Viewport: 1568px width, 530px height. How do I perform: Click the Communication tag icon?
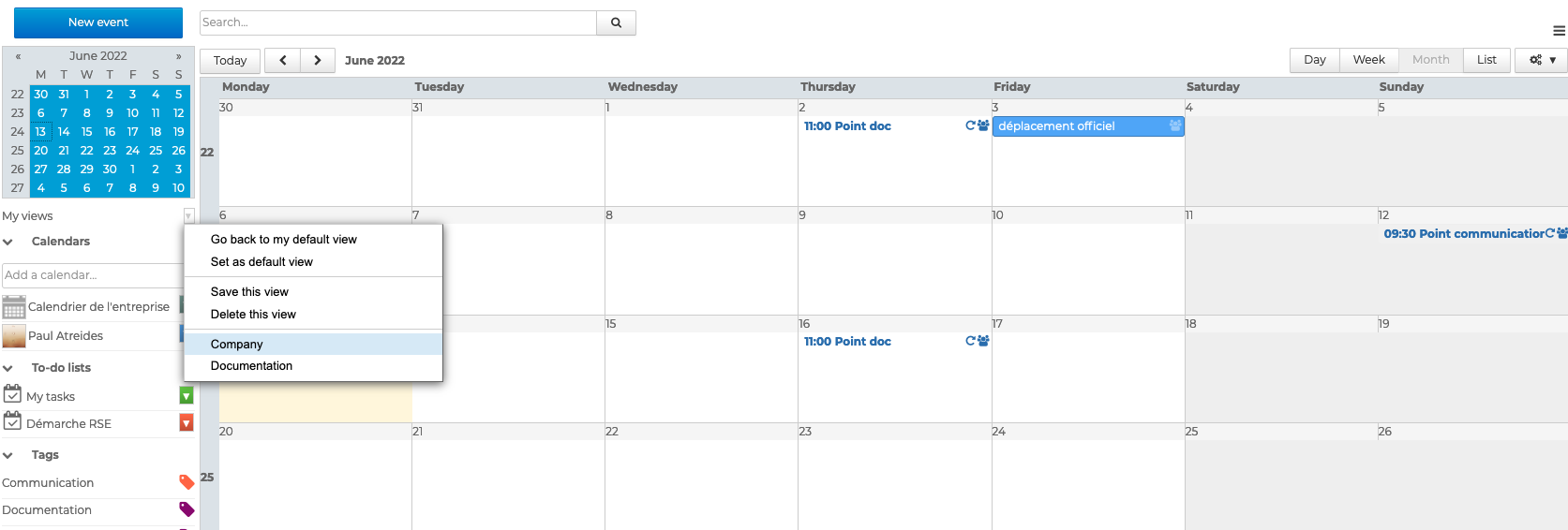[x=187, y=482]
